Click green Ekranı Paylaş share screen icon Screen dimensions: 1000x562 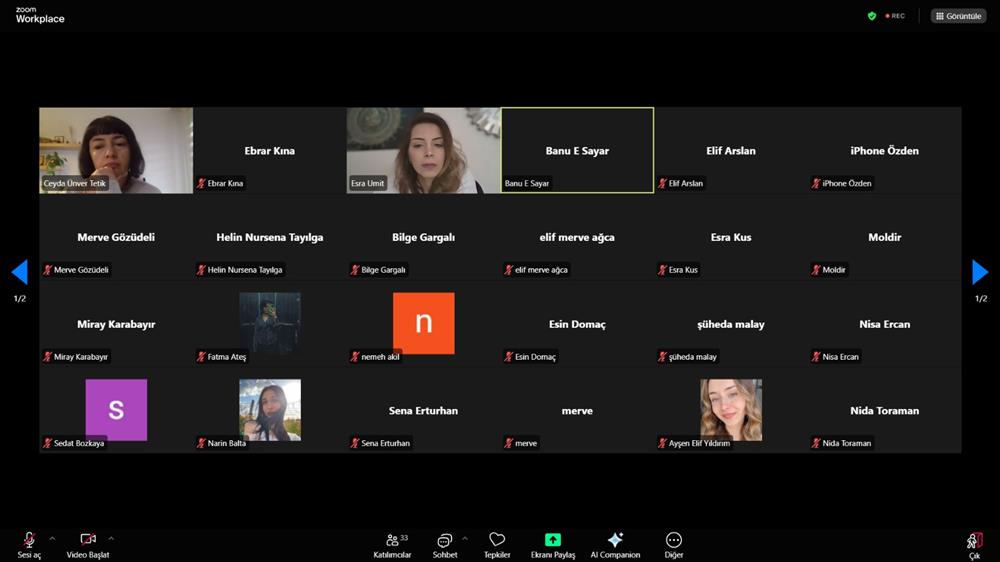click(552, 540)
